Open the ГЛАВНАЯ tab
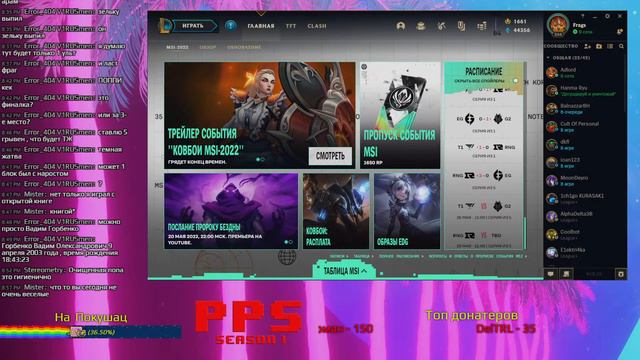 [x=261, y=26]
